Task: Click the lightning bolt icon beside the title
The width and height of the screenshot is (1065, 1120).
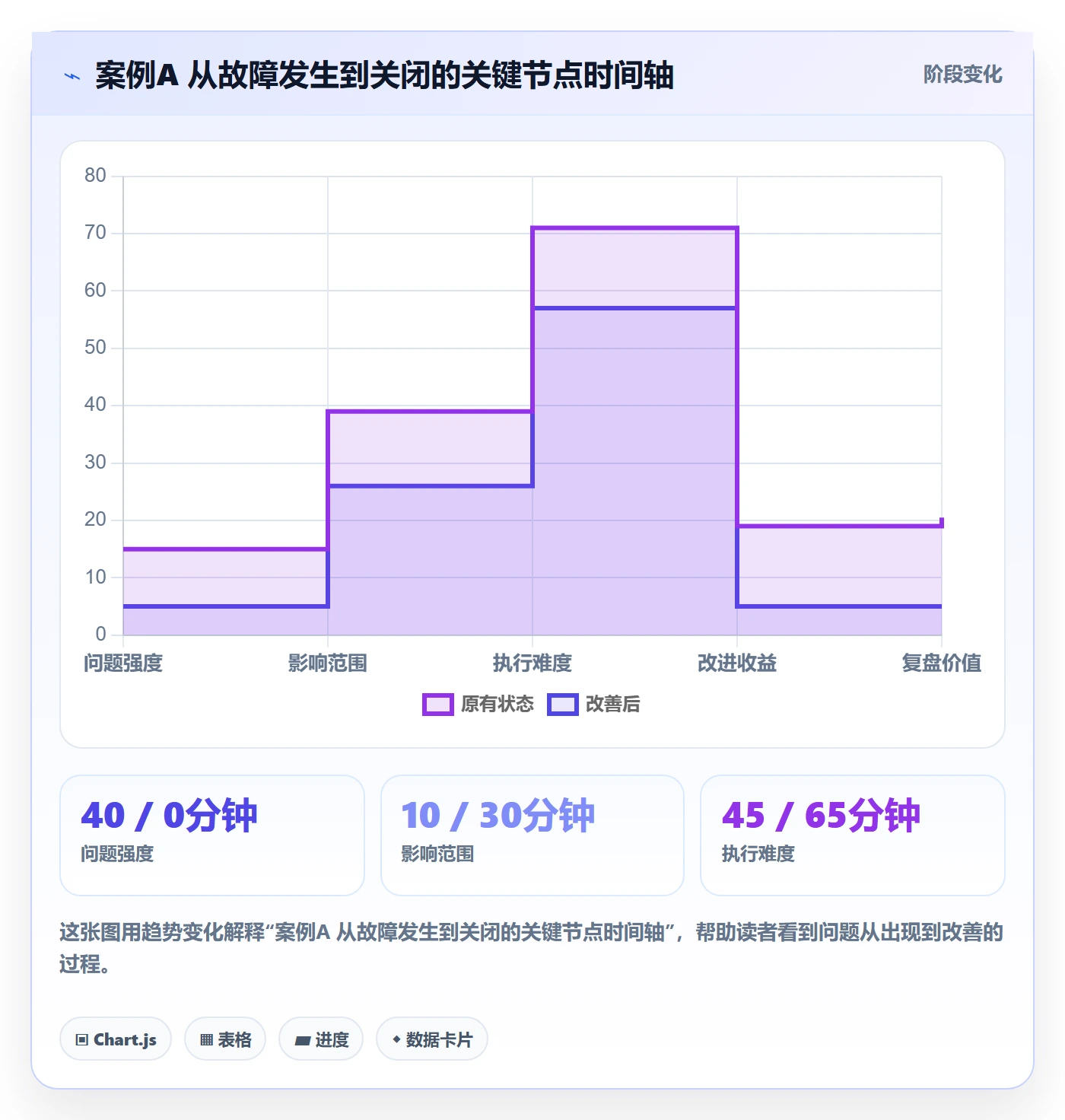Action: tap(72, 76)
